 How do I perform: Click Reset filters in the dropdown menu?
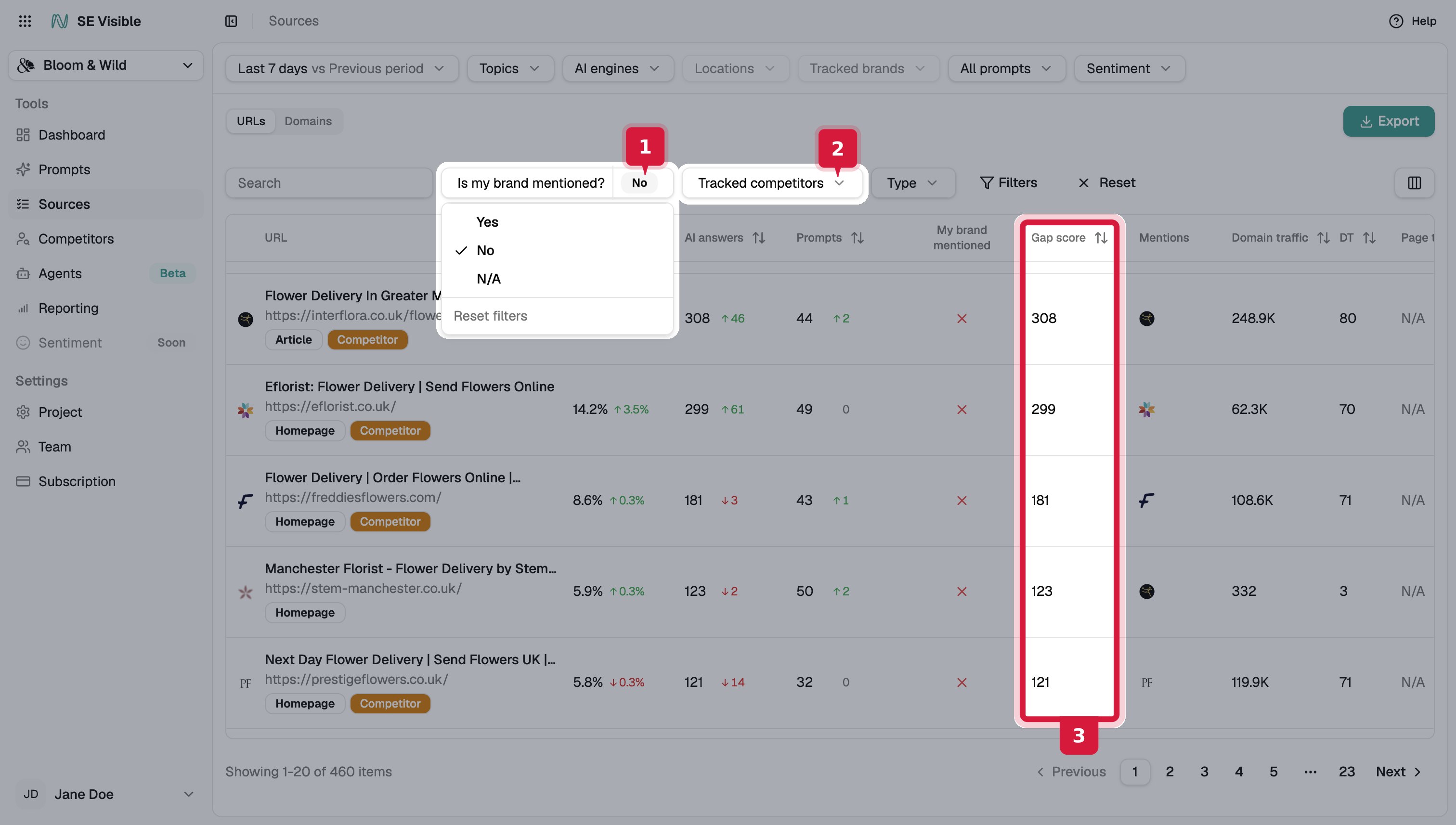490,316
